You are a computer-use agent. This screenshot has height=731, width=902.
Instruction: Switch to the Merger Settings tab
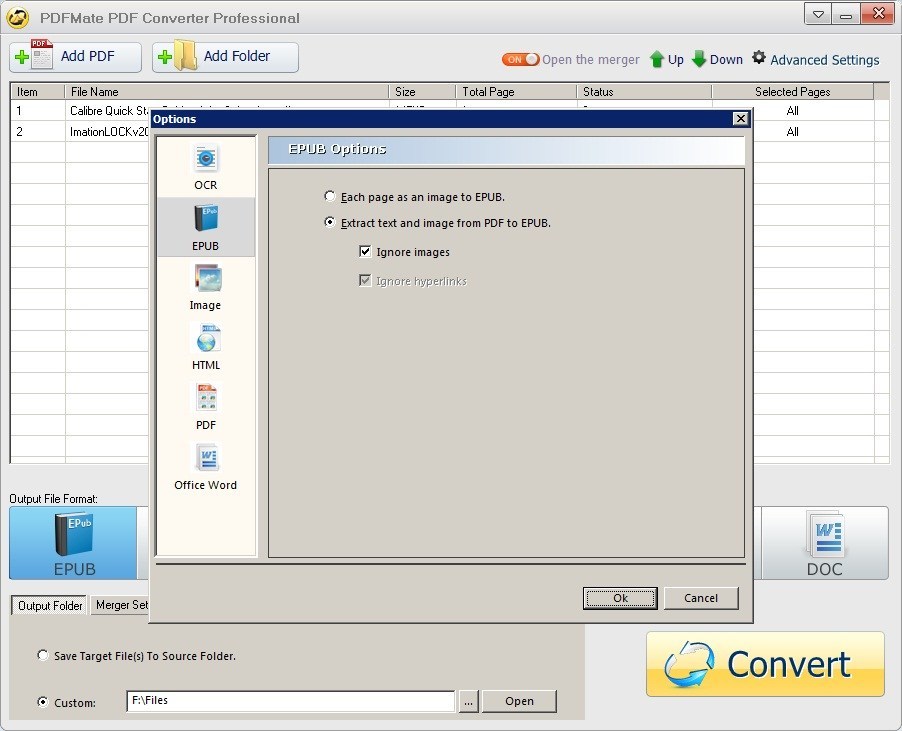[121, 604]
